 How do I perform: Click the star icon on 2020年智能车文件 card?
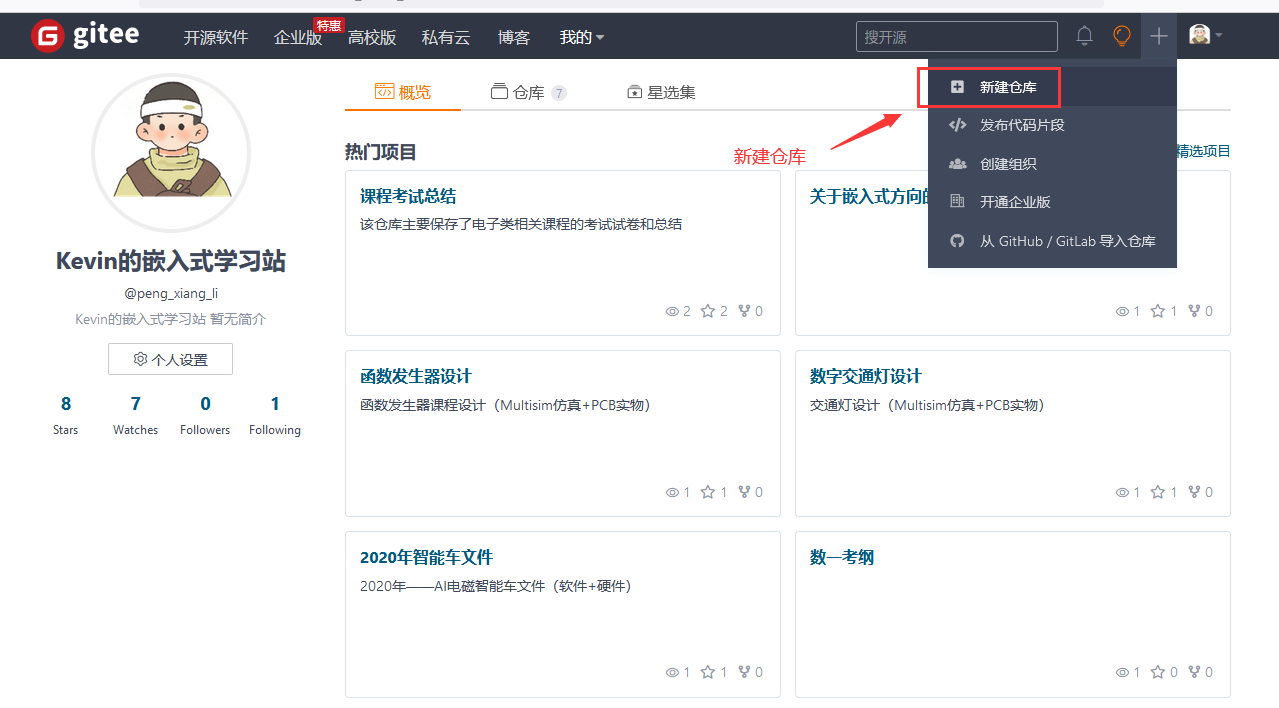(x=708, y=672)
